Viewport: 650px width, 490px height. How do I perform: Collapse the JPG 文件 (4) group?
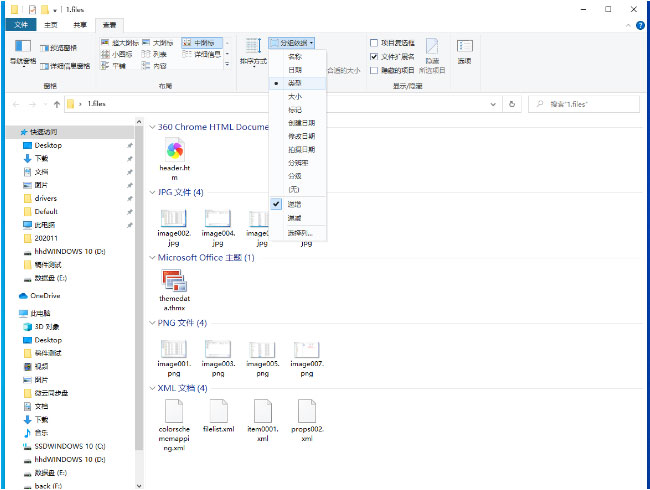(x=152, y=192)
